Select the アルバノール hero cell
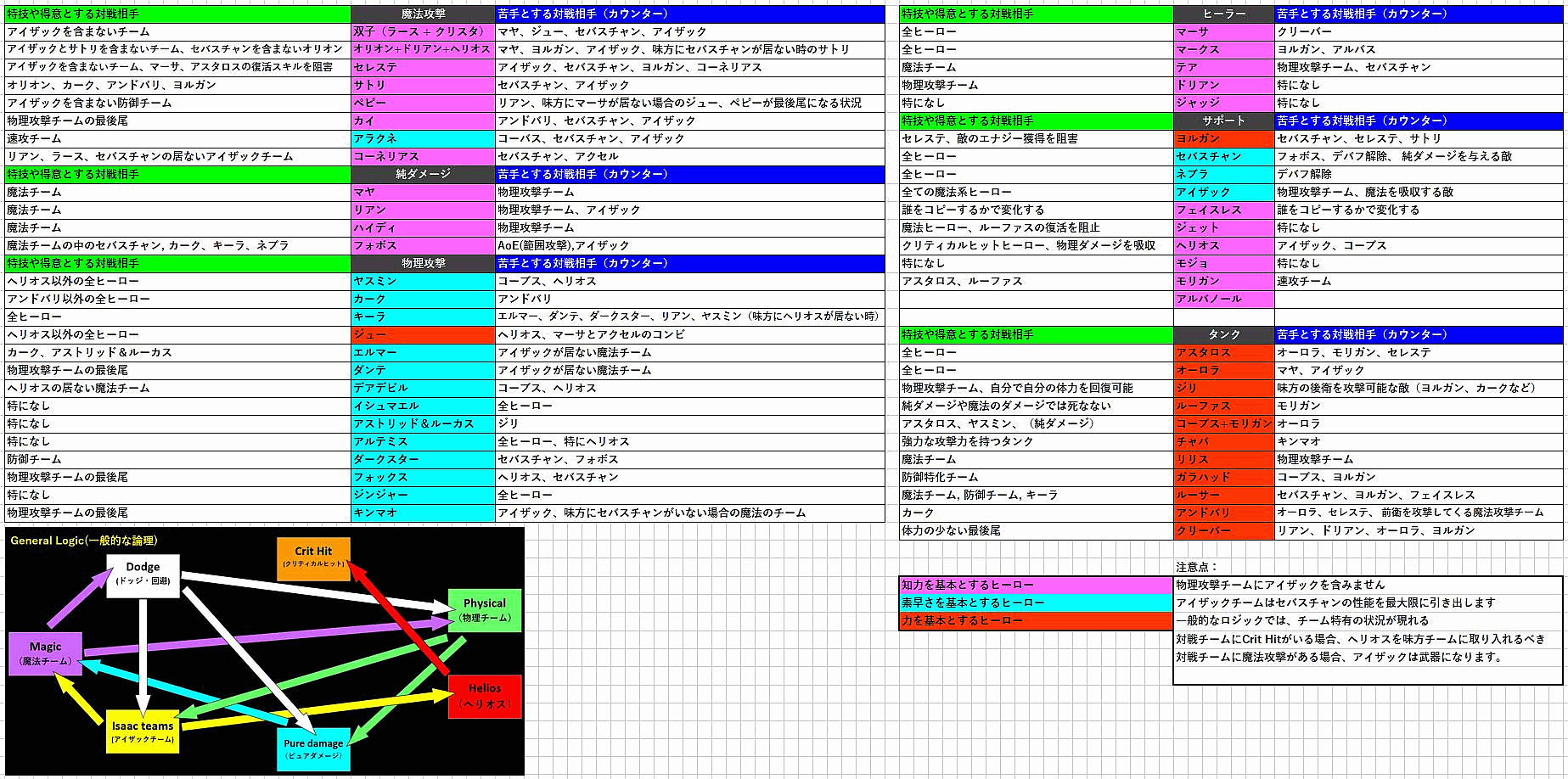 tap(1223, 299)
